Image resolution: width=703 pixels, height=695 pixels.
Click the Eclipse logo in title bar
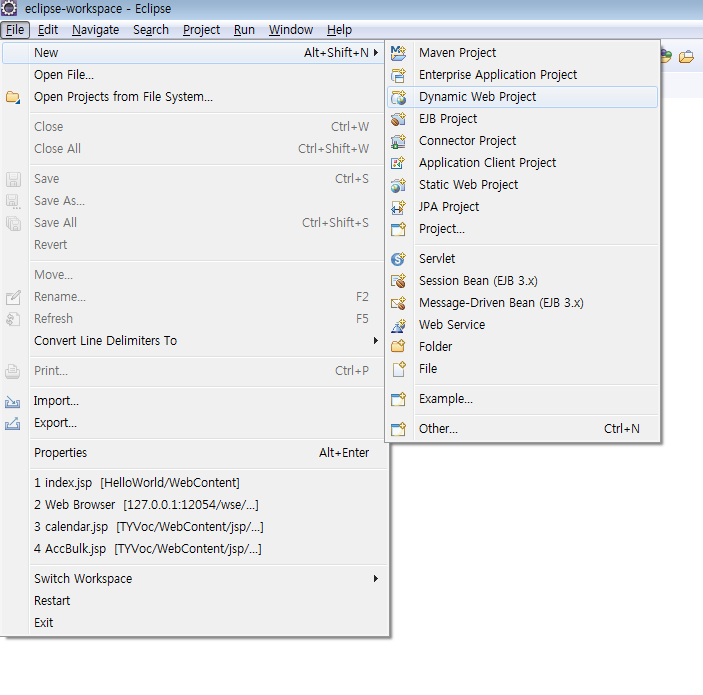(x=9, y=8)
